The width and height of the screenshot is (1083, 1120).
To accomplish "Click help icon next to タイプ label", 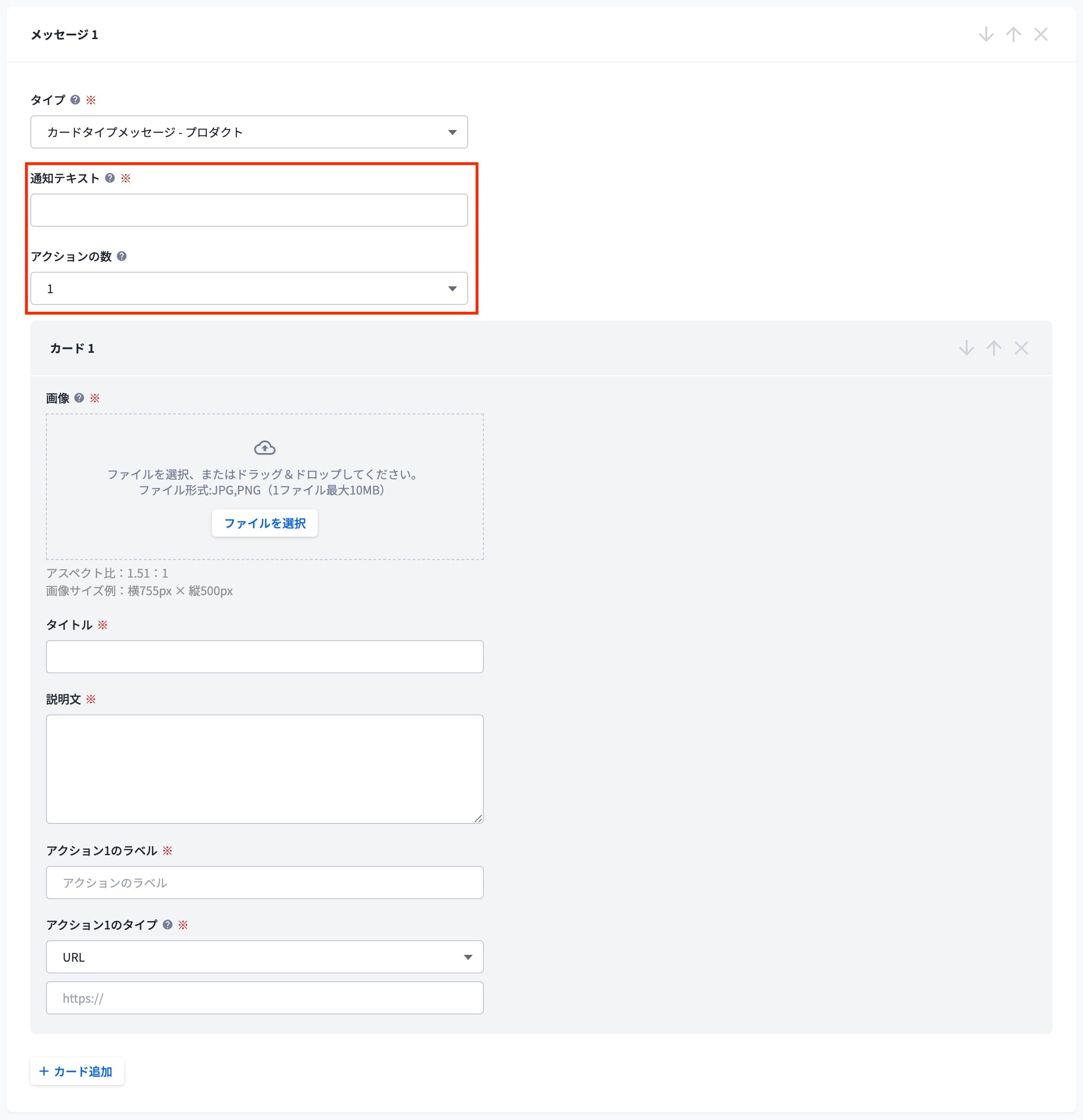I will coord(75,100).
